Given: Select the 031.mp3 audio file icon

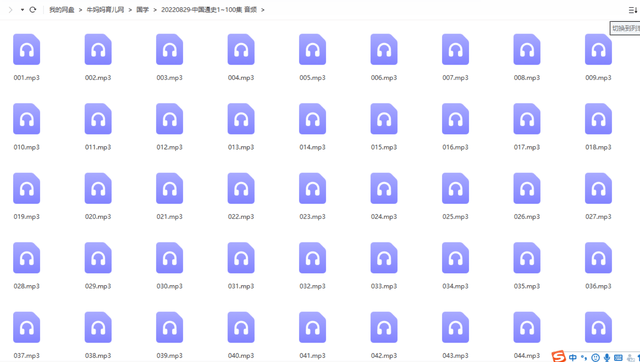Looking at the screenshot, I should (x=241, y=258).
